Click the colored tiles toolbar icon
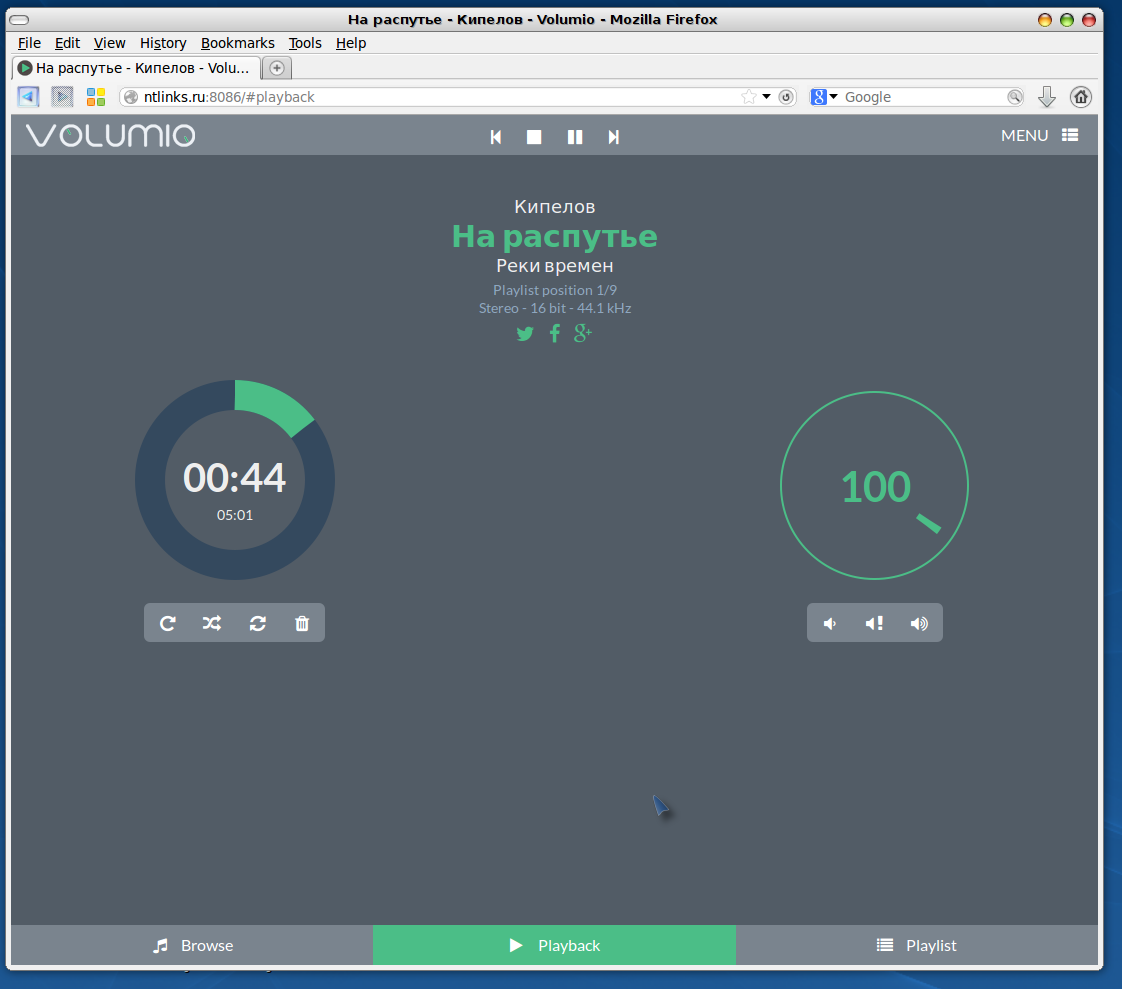This screenshot has width=1122, height=989. pyautogui.click(x=96, y=97)
